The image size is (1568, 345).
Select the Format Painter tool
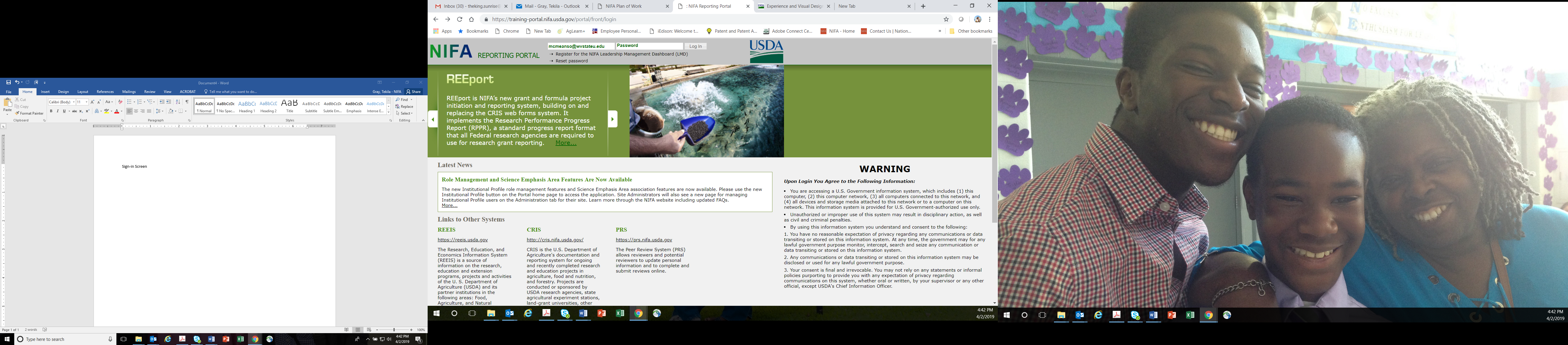coord(29,113)
